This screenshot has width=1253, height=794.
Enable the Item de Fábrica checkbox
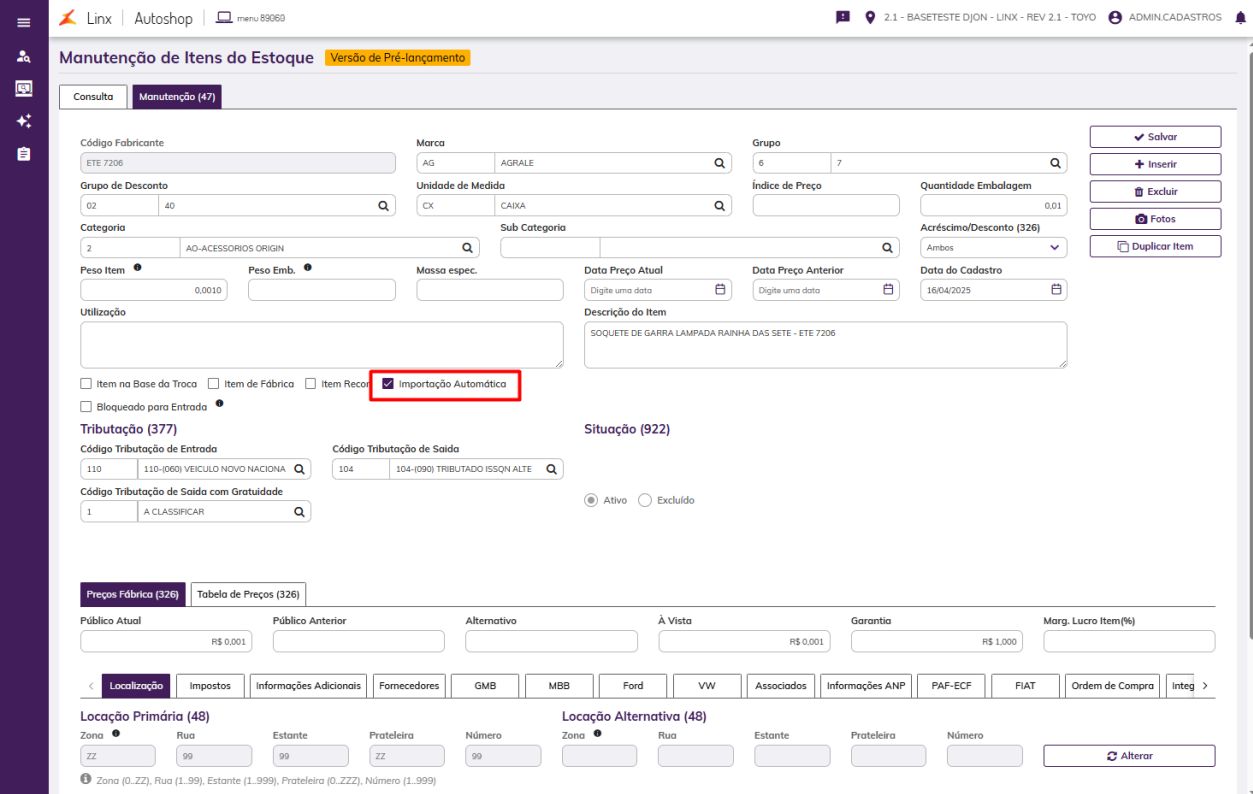tap(214, 384)
